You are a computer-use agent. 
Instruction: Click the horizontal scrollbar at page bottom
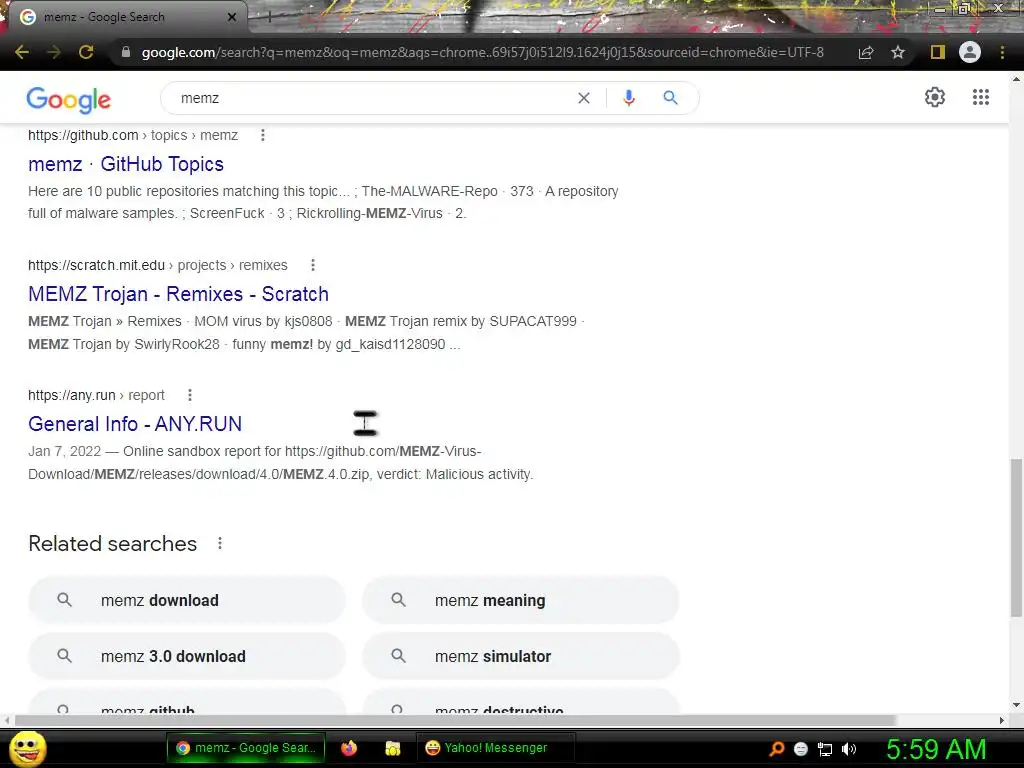(455, 720)
